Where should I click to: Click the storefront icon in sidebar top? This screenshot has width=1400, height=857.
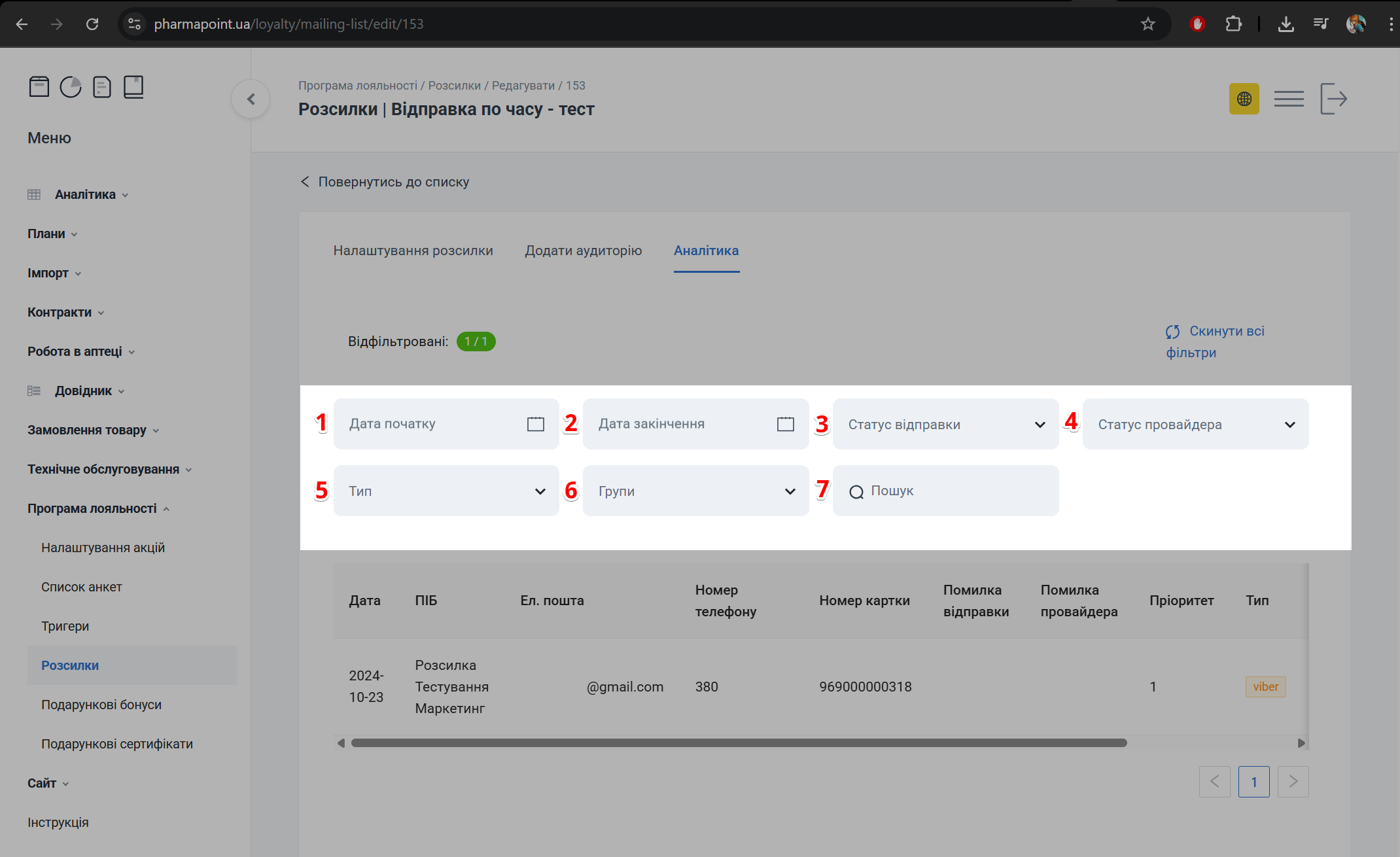coord(39,86)
